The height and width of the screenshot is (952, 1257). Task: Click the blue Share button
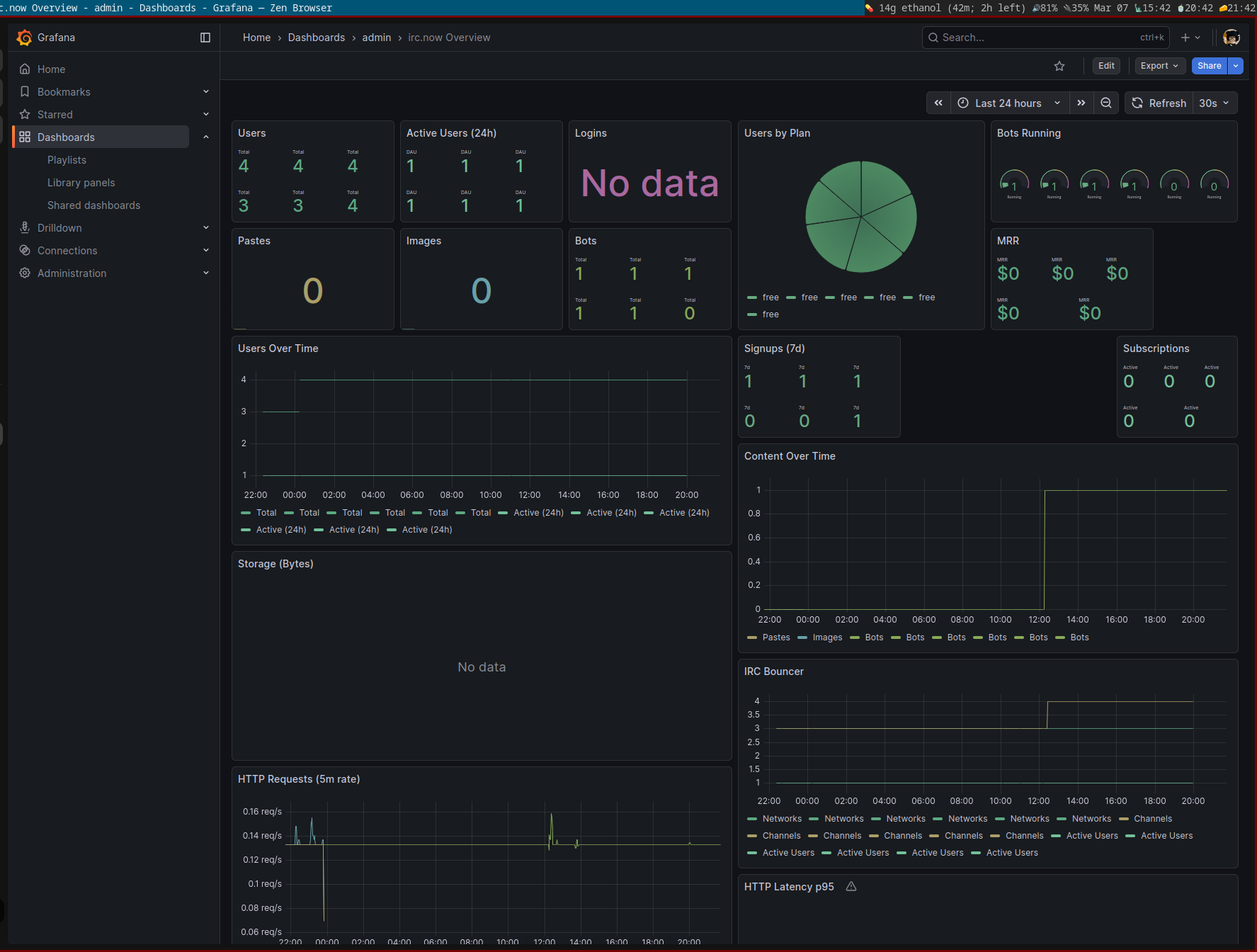[1210, 66]
